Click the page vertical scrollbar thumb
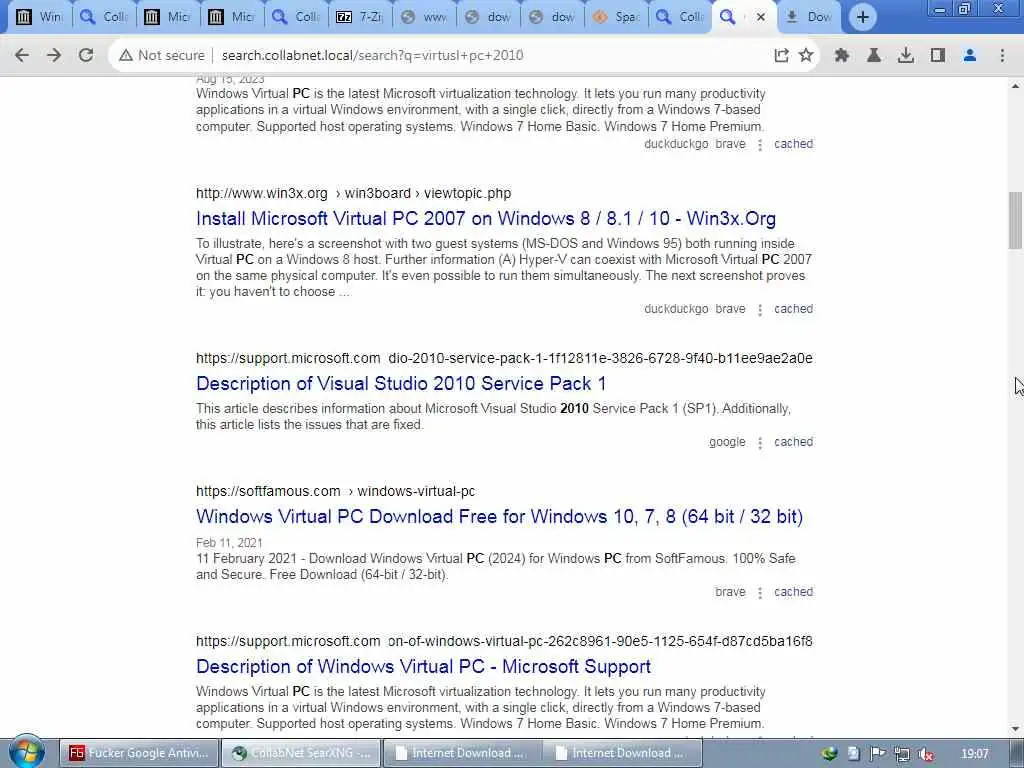The height and width of the screenshot is (768, 1024). point(1015,220)
